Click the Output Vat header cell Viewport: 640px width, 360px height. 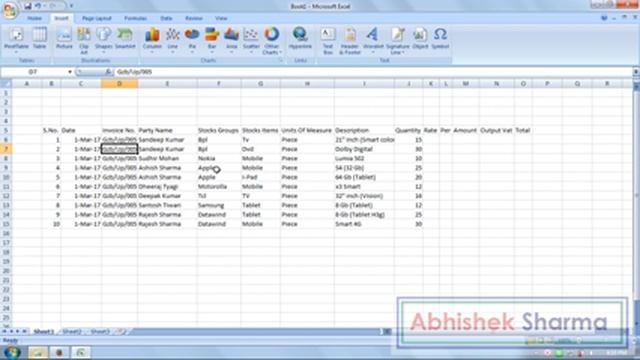coord(496,130)
